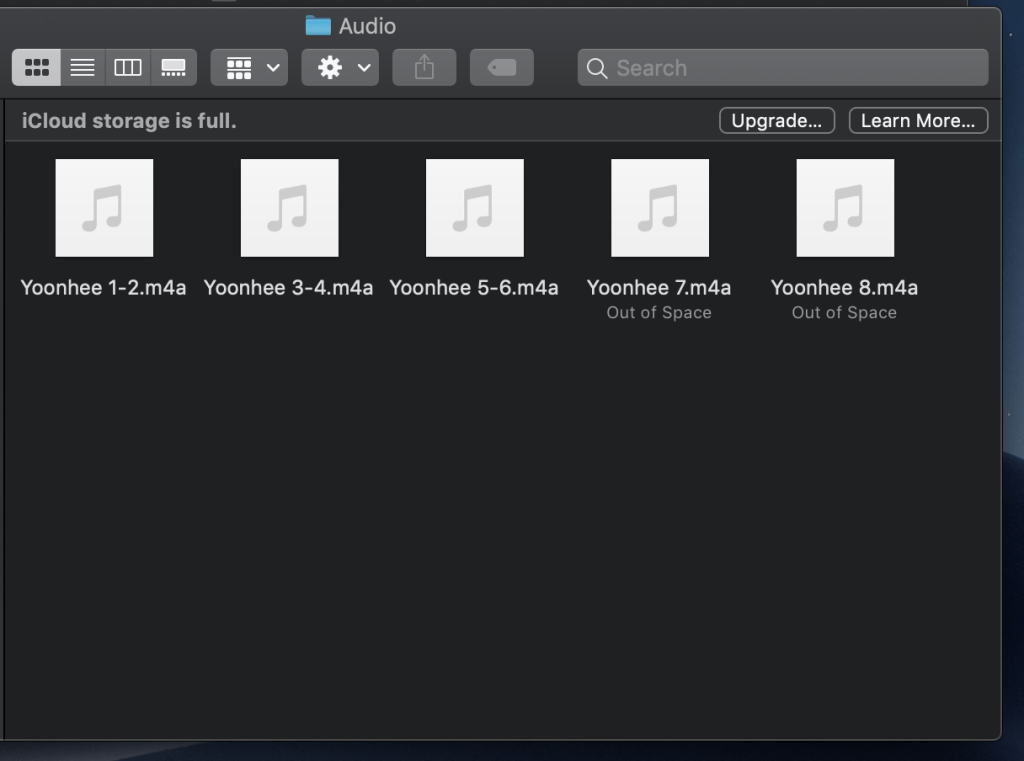Screen dimensions: 1024x761
Task: Switch to gallery view mode
Action: pos(173,68)
